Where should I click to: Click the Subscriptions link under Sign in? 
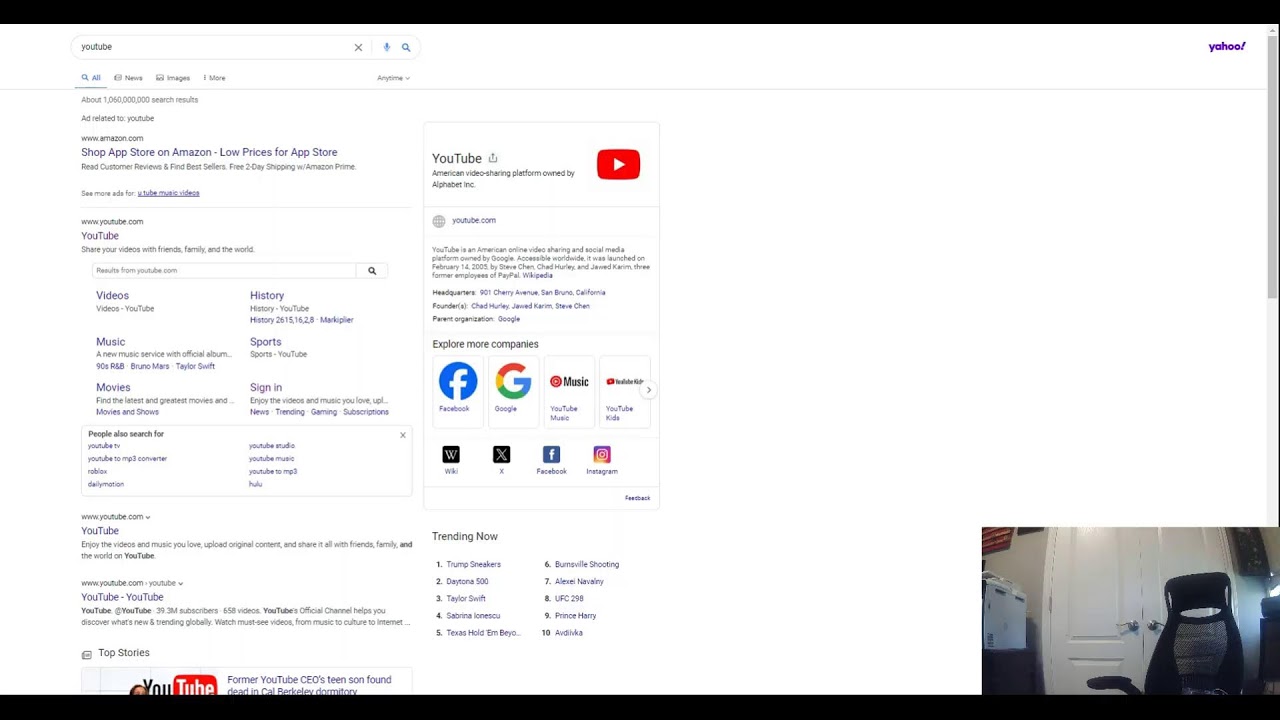366,412
